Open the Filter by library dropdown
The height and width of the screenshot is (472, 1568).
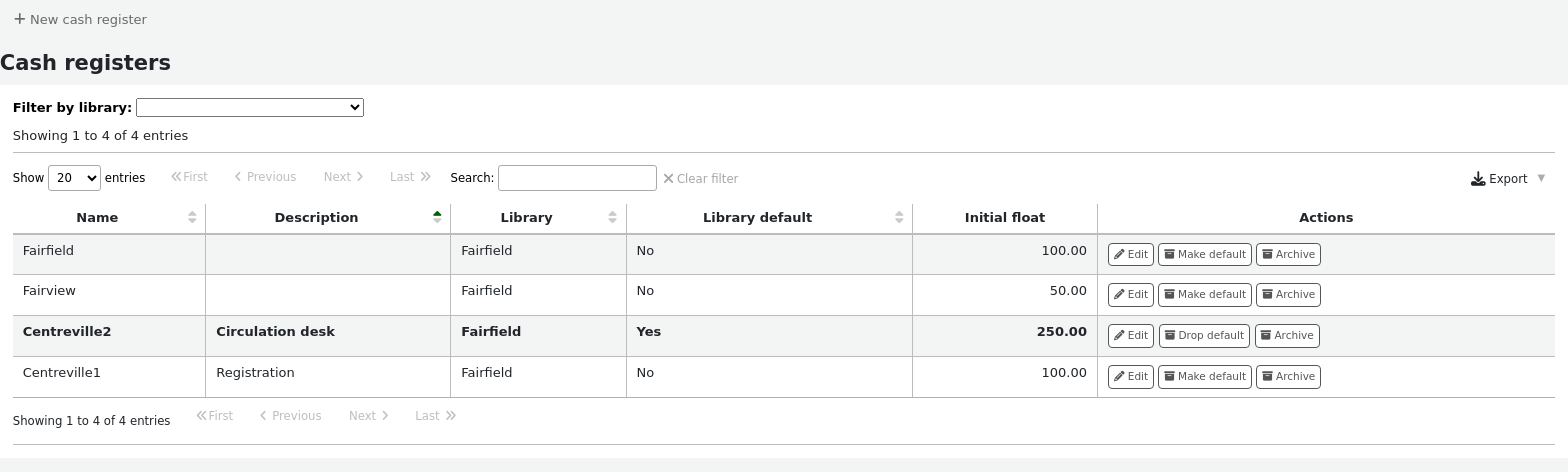[250, 108]
